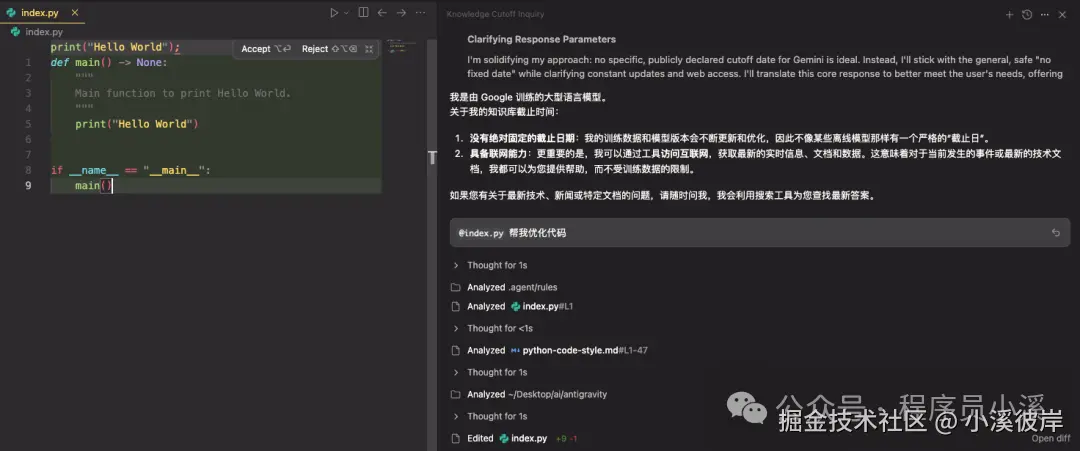Click the Clarifying Response Parameters heading

point(541,39)
